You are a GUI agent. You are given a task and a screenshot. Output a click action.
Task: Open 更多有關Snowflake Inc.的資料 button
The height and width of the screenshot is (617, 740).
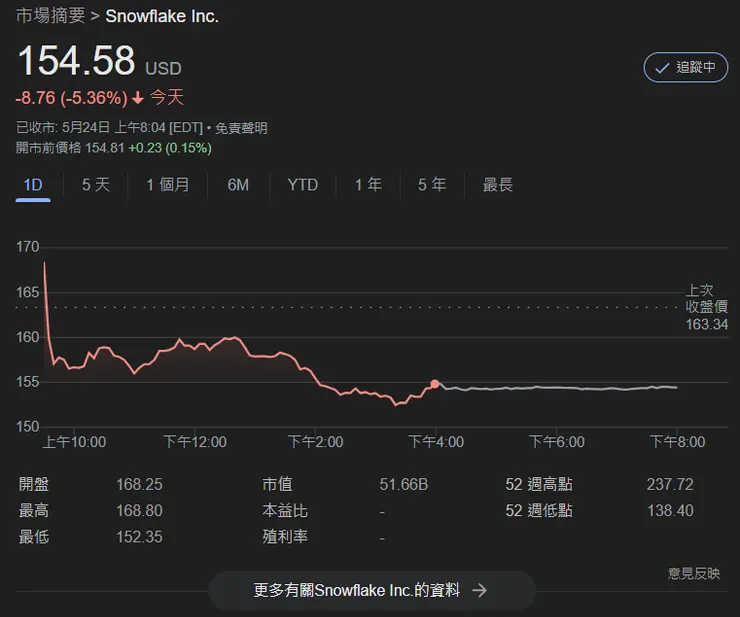click(x=371, y=590)
